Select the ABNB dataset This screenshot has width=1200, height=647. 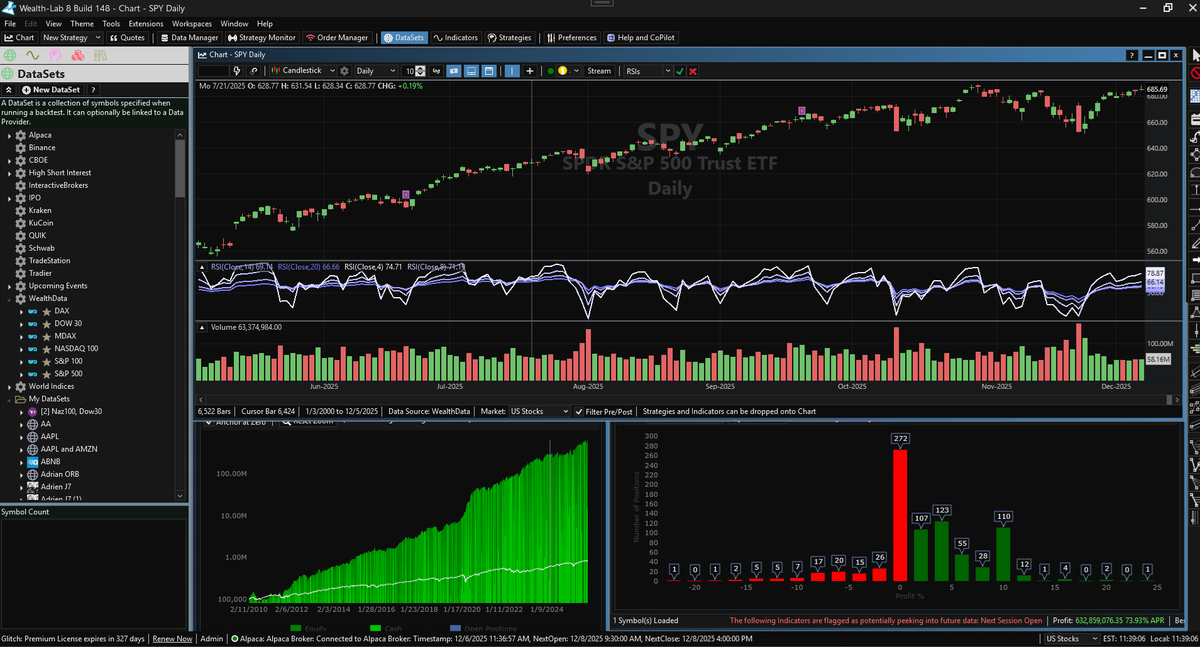point(52,461)
